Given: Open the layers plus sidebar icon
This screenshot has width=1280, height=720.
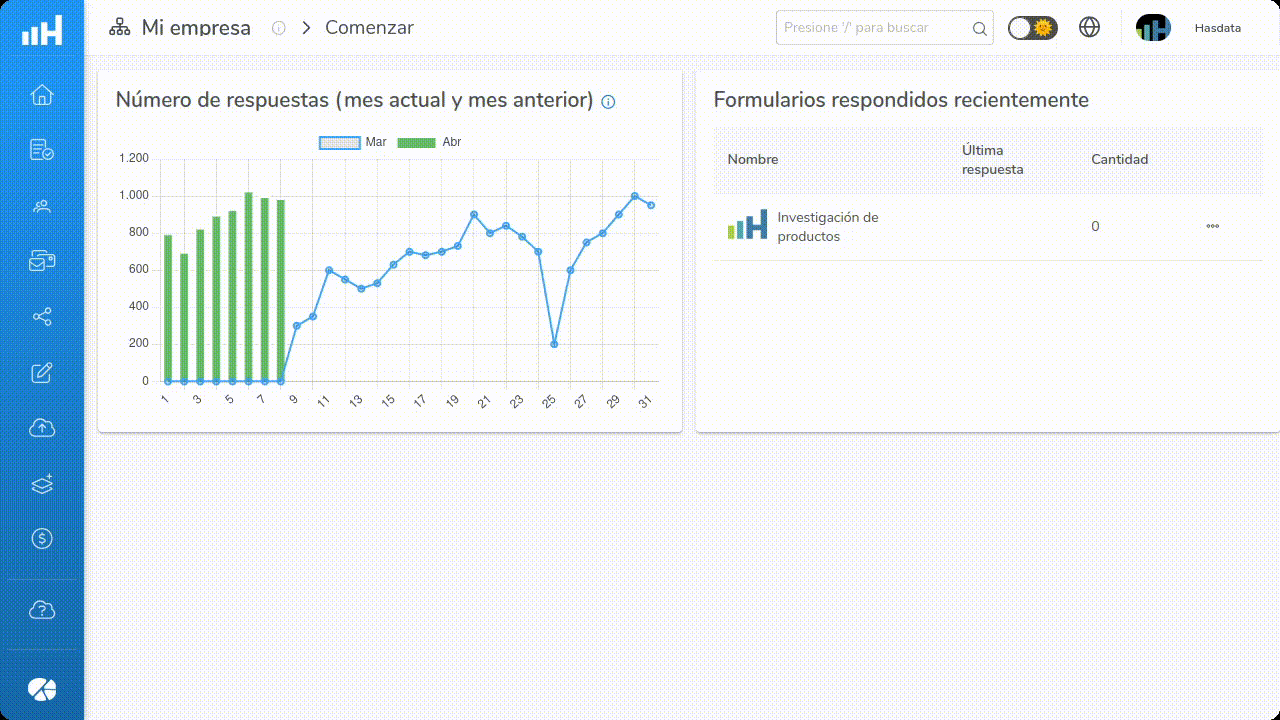Looking at the screenshot, I should tap(42, 484).
